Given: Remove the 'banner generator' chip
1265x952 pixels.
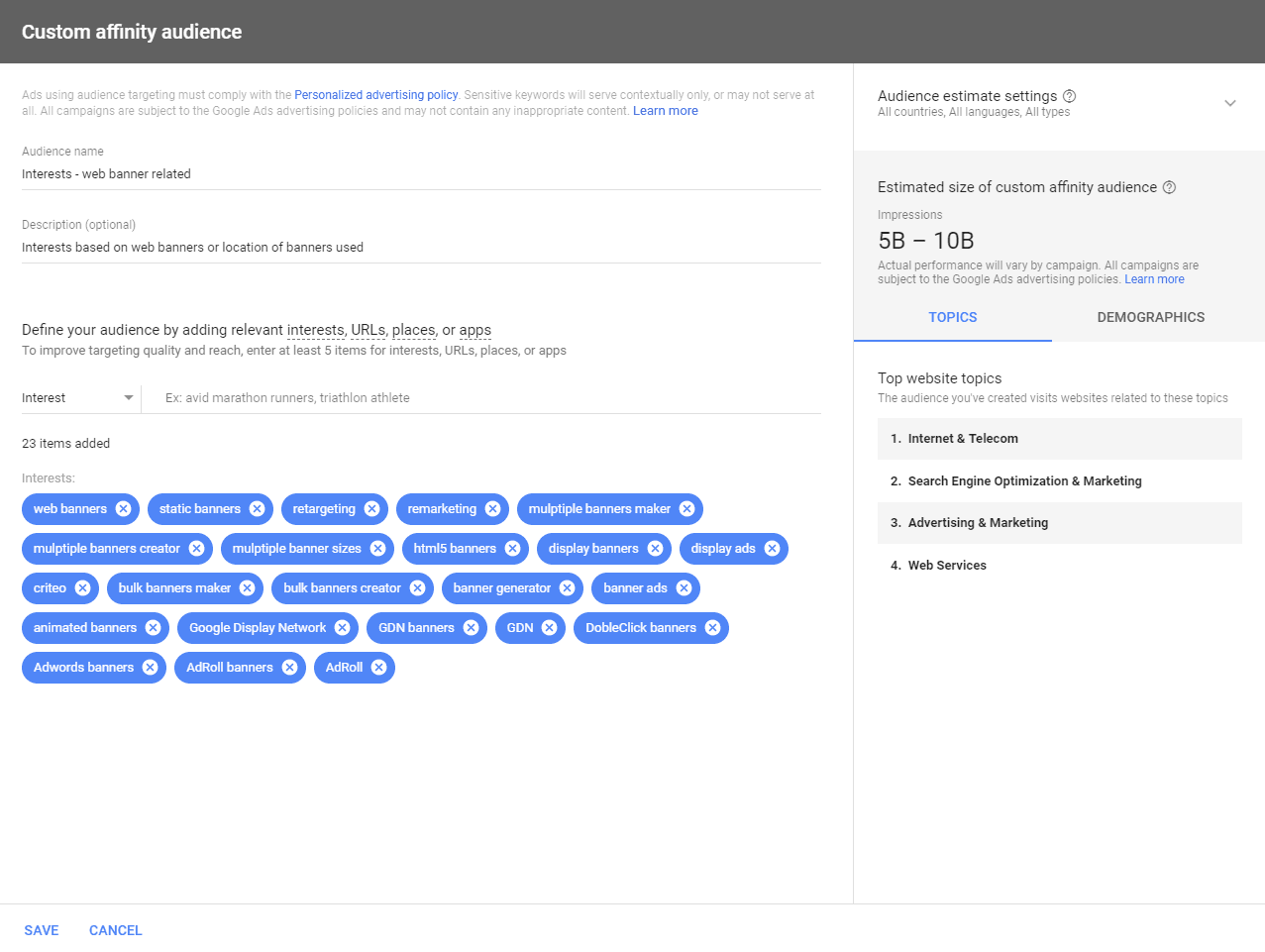Looking at the screenshot, I should [567, 588].
